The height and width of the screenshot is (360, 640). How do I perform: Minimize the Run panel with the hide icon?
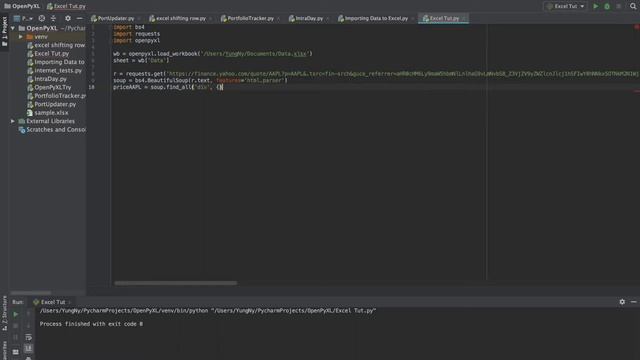point(633,302)
